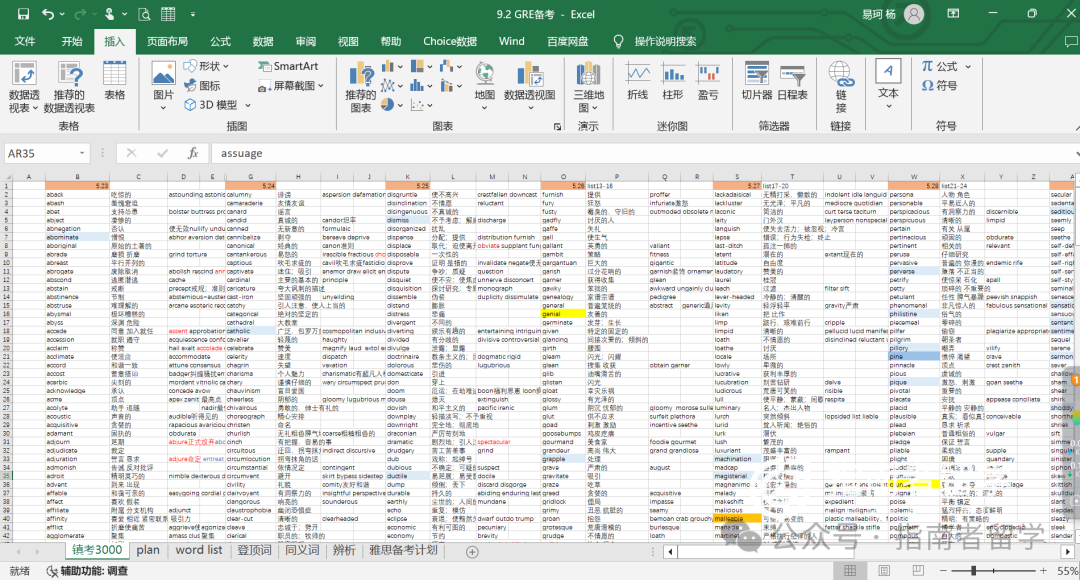Click the fx insert function icon
Image resolution: width=1080 pixels, height=580 pixels.
[x=194, y=153]
